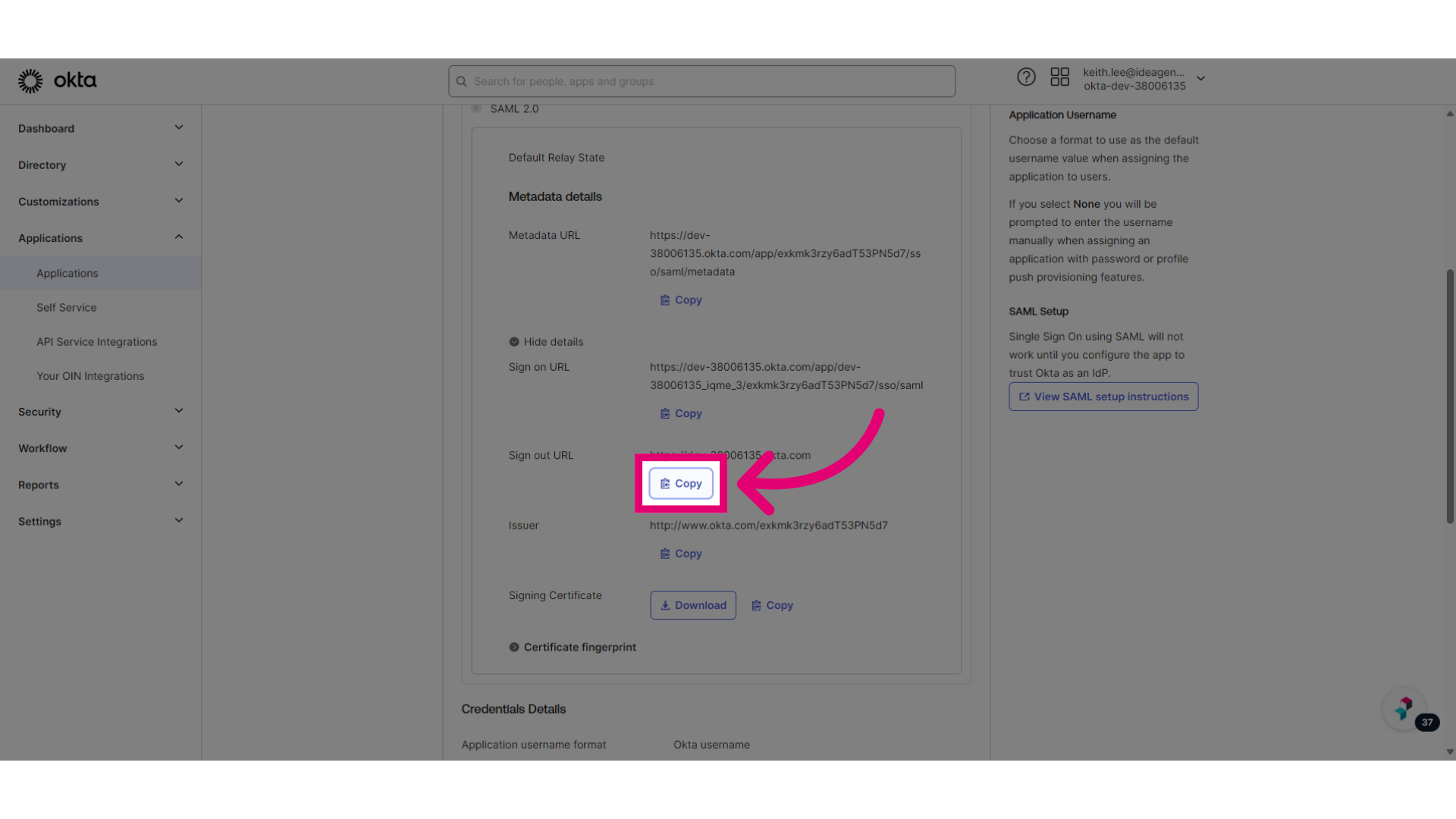Click the circle icon beside Certificate fingerprint

(514, 648)
